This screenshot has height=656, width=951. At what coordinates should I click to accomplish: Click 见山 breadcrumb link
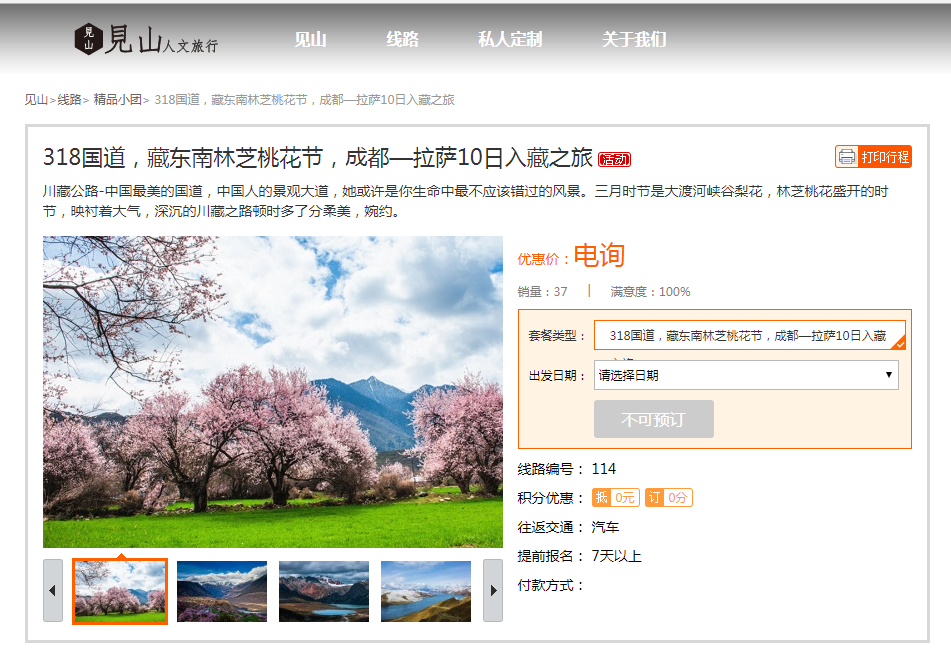pyautogui.click(x=36, y=100)
